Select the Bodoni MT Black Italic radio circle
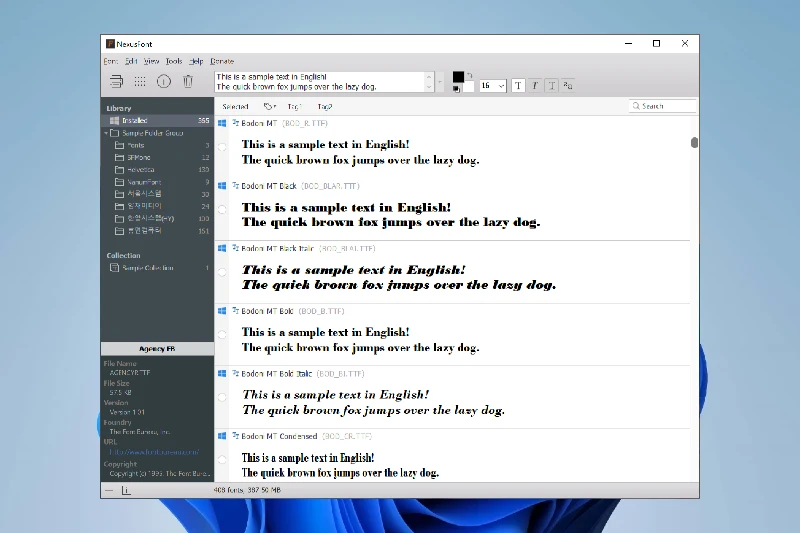 (x=222, y=271)
